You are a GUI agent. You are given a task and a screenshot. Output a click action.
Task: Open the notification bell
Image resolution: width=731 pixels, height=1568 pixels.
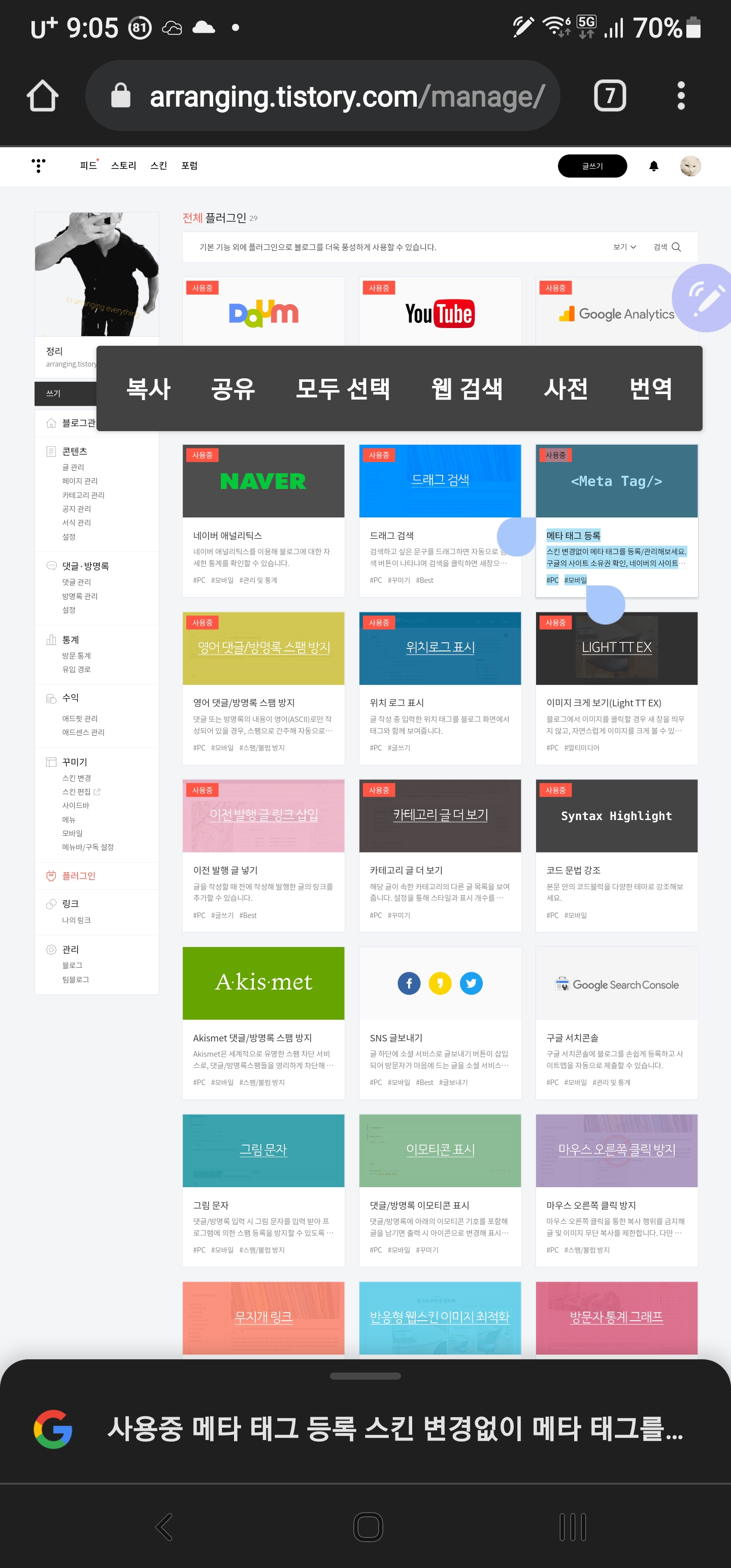pos(654,166)
